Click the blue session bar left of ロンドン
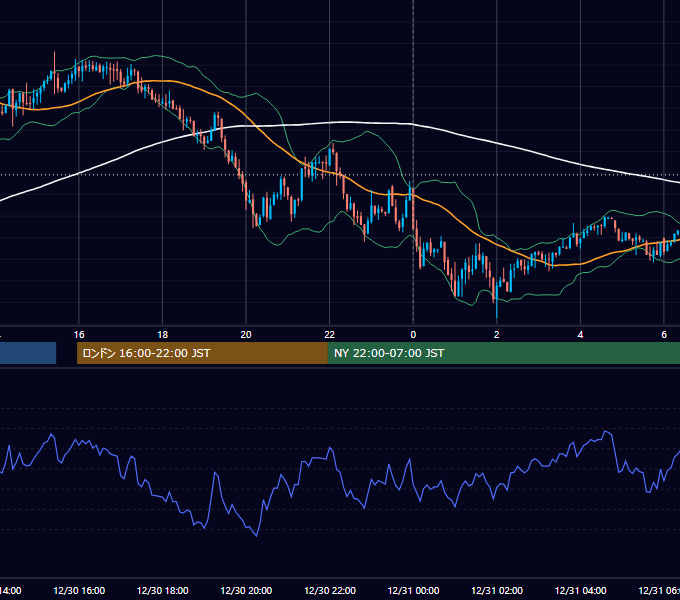The height and width of the screenshot is (600, 680). pyautogui.click(x=28, y=353)
